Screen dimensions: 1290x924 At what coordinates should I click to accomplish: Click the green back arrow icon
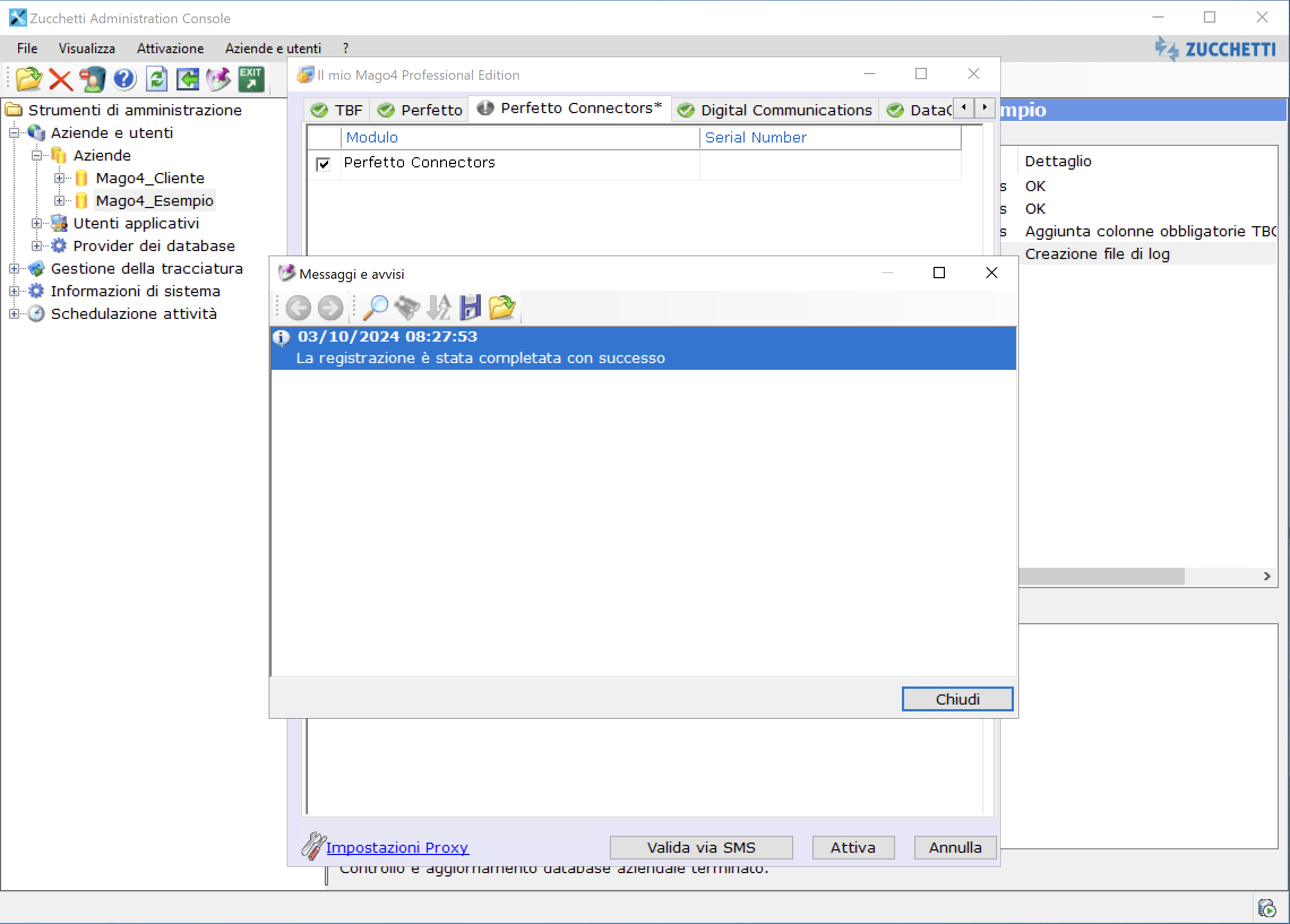pyautogui.click(x=188, y=79)
